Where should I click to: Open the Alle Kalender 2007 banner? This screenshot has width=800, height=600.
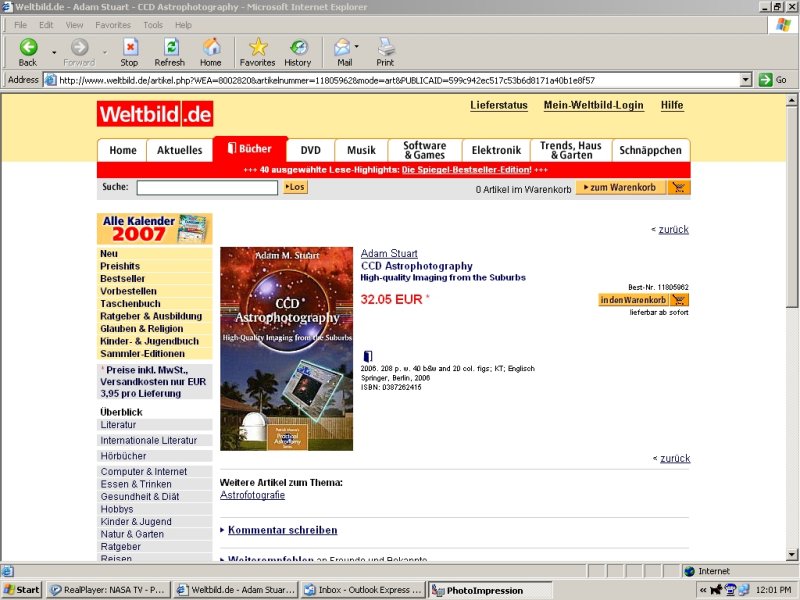pyautogui.click(x=155, y=228)
